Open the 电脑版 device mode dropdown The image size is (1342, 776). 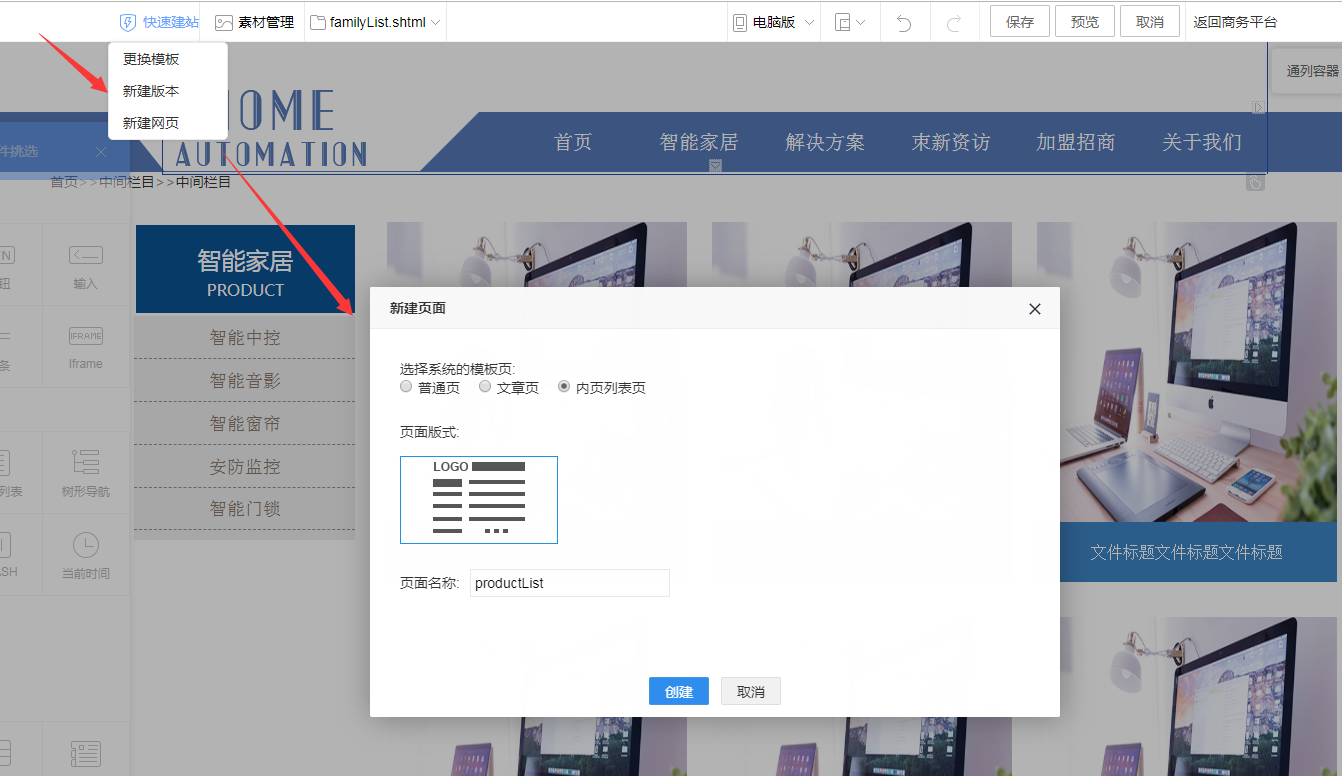tap(774, 22)
